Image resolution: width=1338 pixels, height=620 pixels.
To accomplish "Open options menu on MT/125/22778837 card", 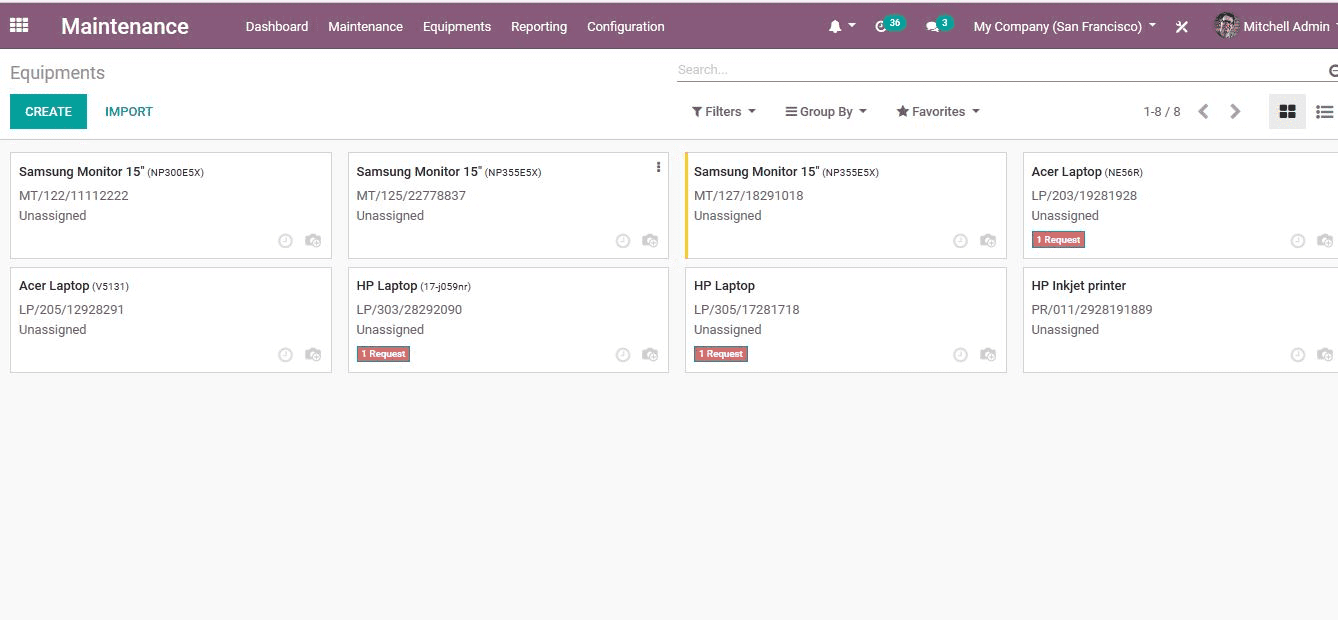I will [658, 167].
